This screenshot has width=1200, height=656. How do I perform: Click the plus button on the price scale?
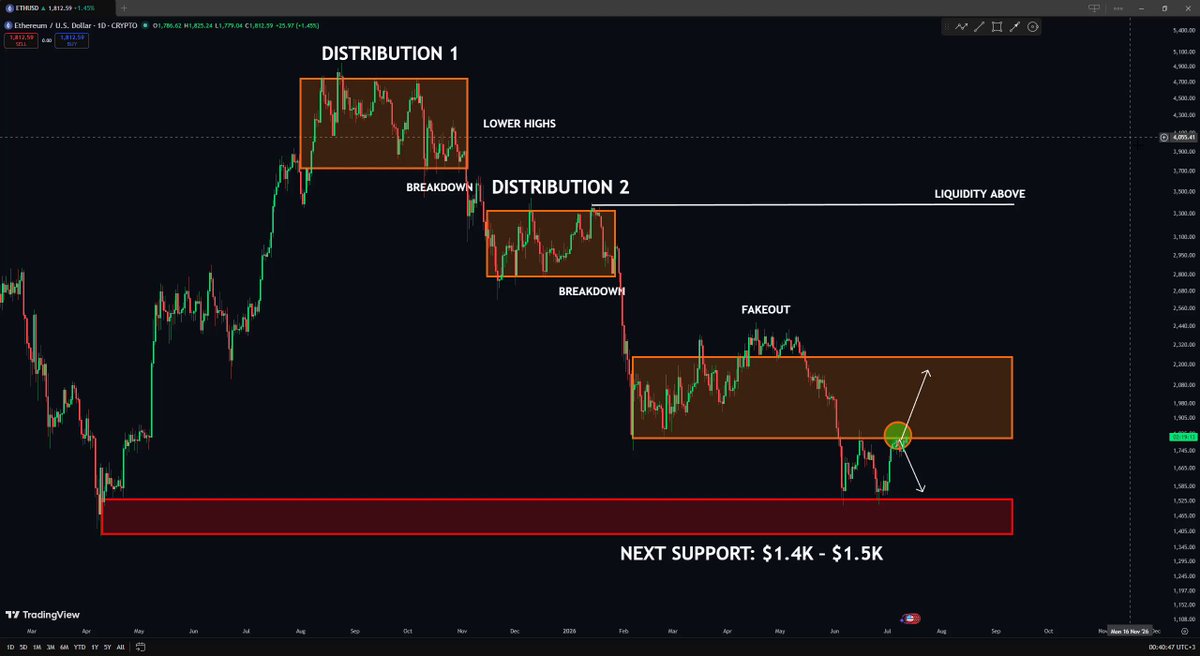[x=1164, y=137]
